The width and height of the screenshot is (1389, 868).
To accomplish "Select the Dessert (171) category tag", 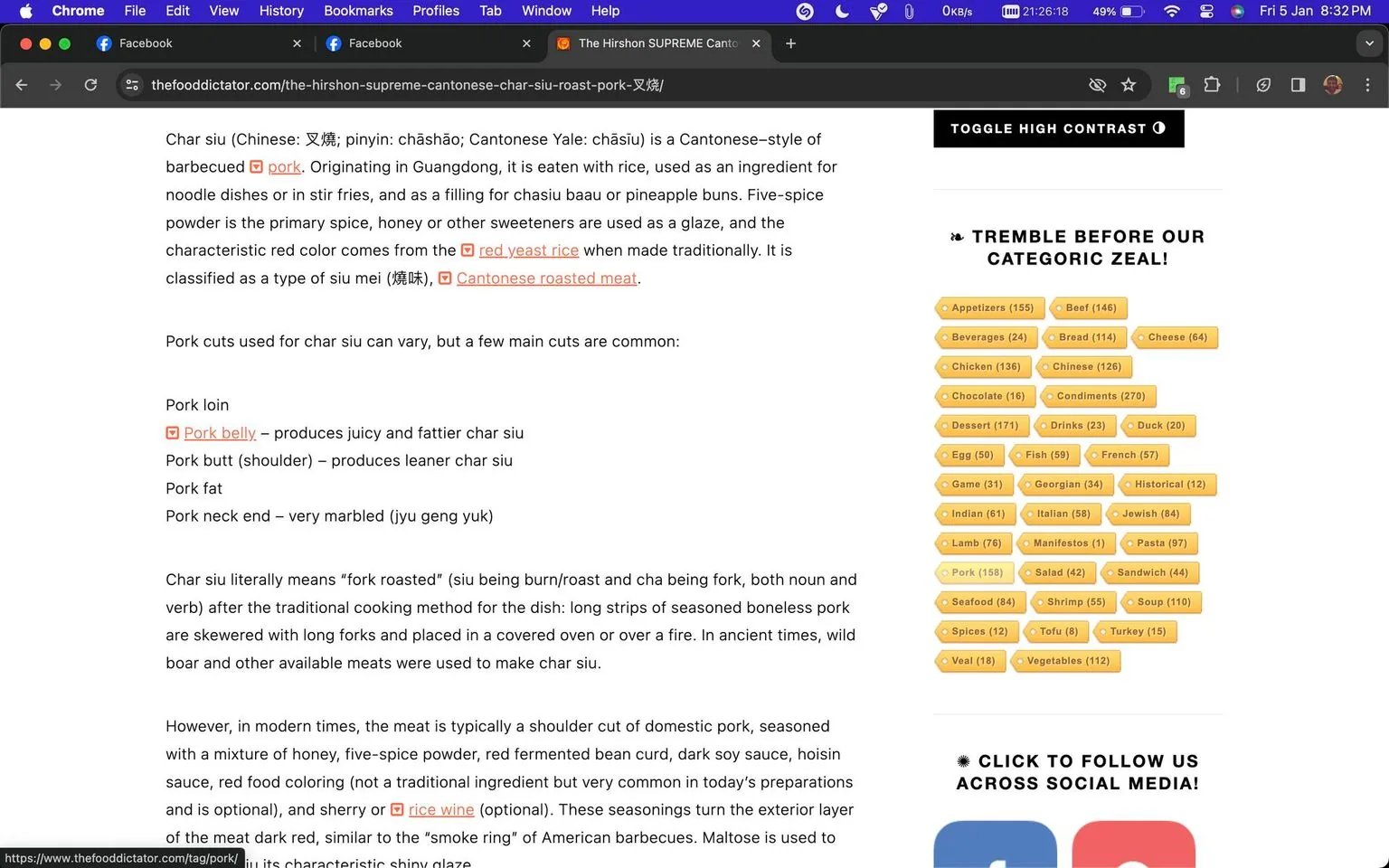I will pos(982,426).
